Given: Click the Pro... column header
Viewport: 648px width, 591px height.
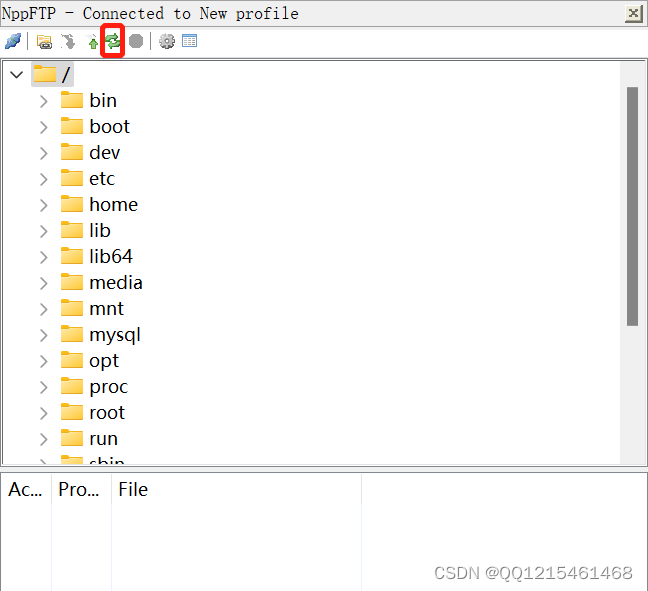Looking at the screenshot, I should pos(81,490).
